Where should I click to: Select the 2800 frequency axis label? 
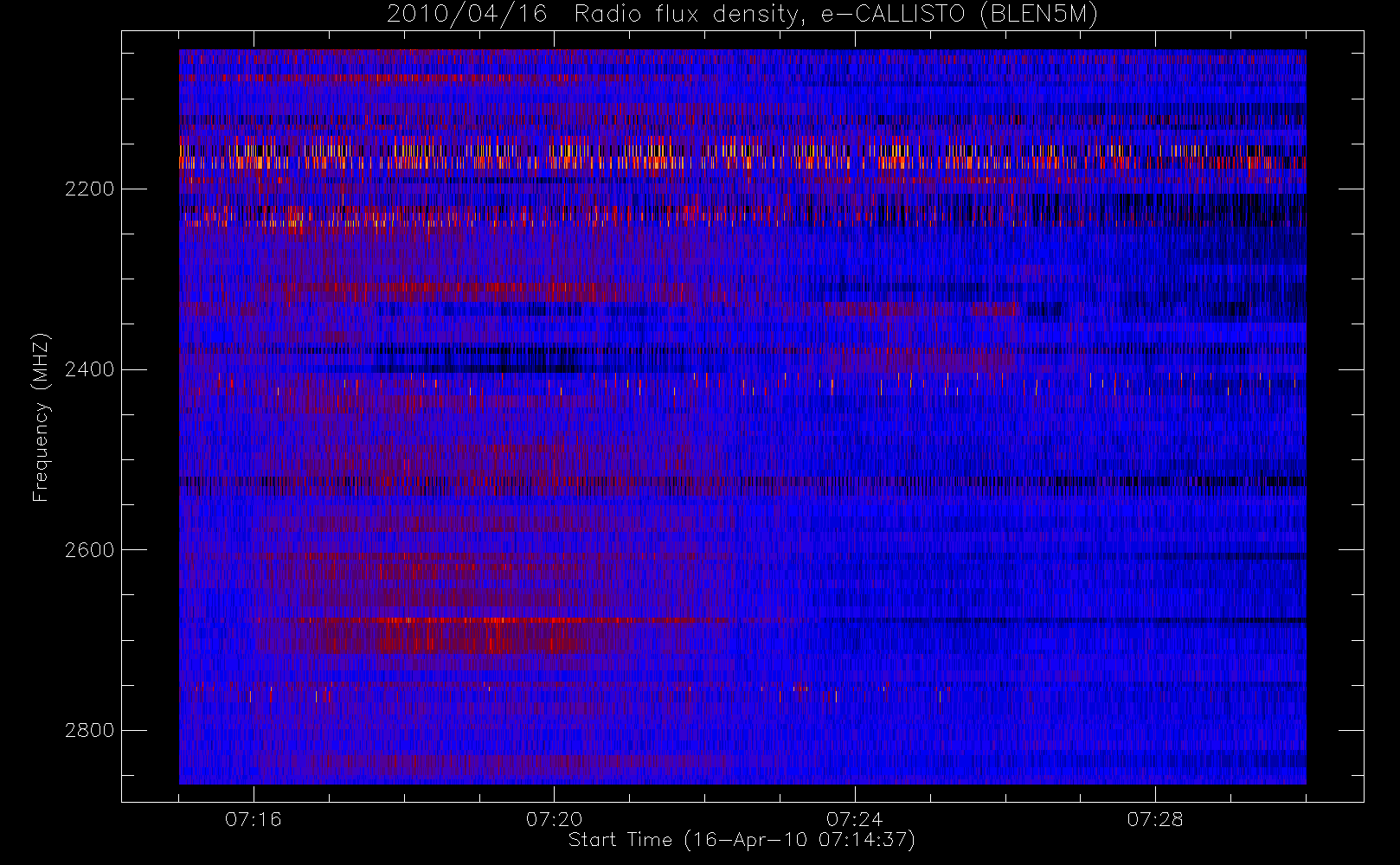[89, 730]
